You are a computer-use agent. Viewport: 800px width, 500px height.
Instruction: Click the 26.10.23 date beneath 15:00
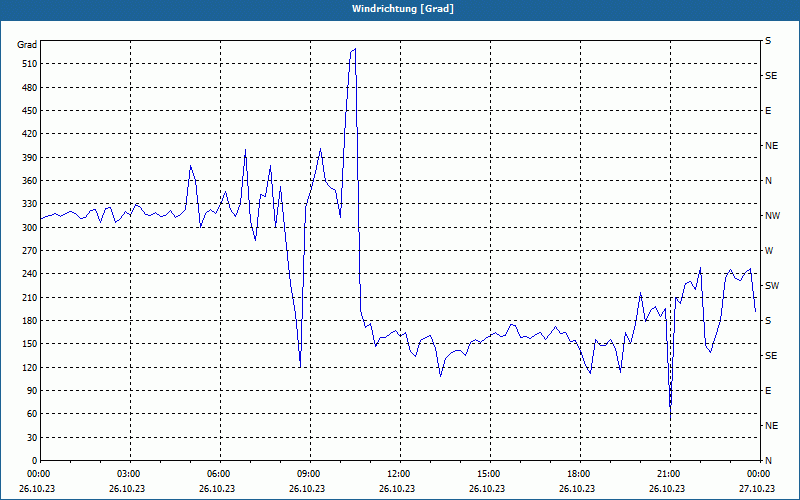point(487,489)
